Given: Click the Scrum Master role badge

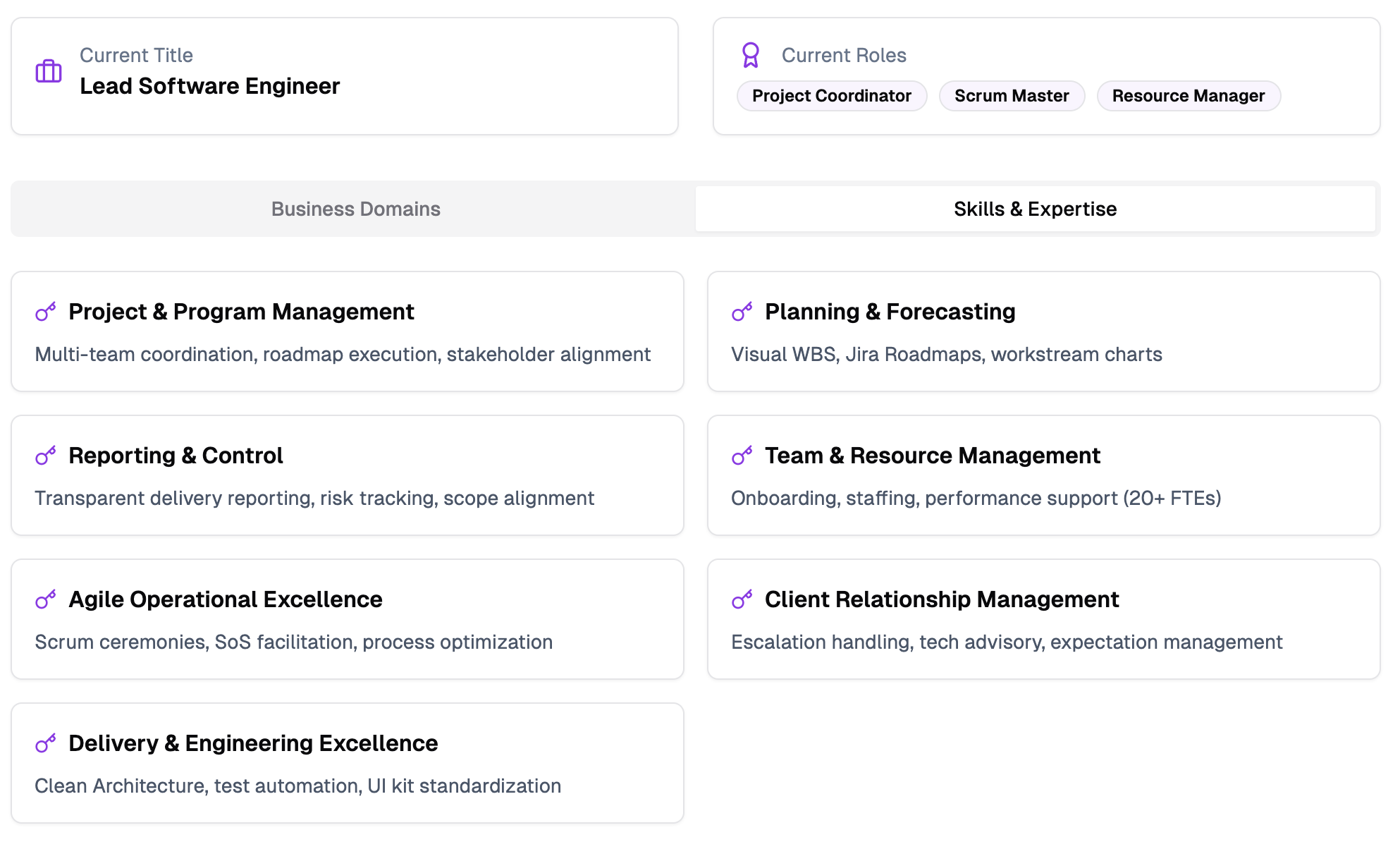Looking at the screenshot, I should pos(1012,96).
